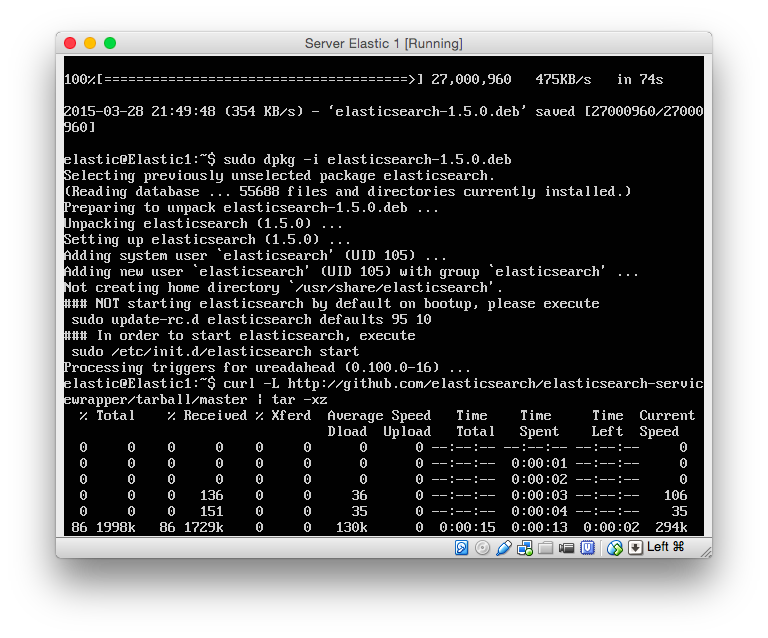This screenshot has width=768, height=638.
Task: Click the shared folders icon
Action: [546, 547]
